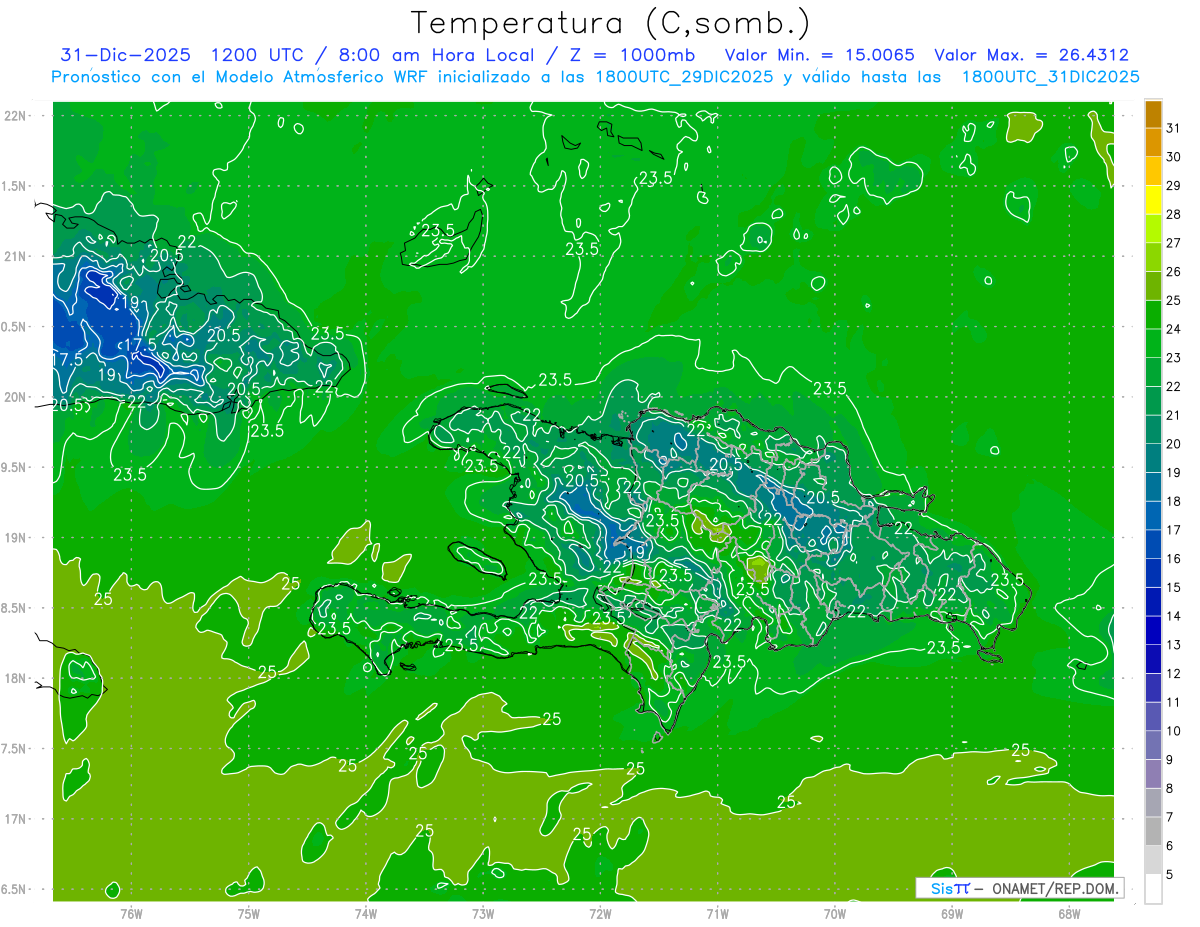Click '8:00 am Hora Local' in the header
The width and height of the screenshot is (1200, 927).
point(434,55)
